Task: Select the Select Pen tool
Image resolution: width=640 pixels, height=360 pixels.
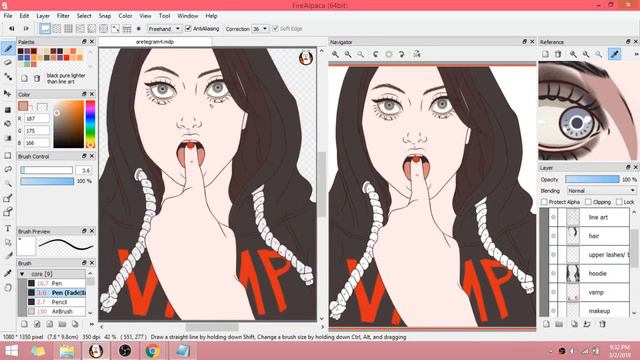Action: (x=8, y=198)
